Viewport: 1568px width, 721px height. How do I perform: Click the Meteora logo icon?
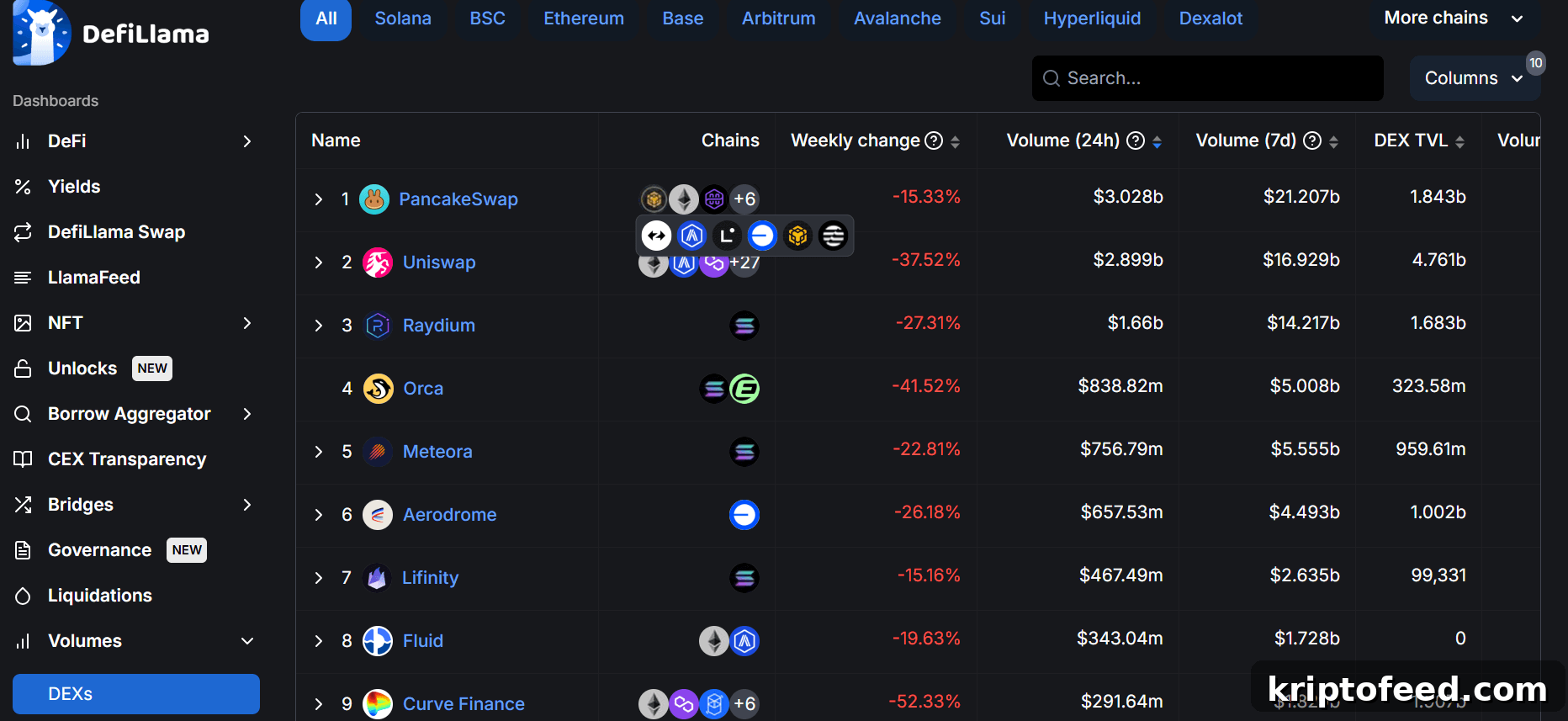[x=378, y=452]
